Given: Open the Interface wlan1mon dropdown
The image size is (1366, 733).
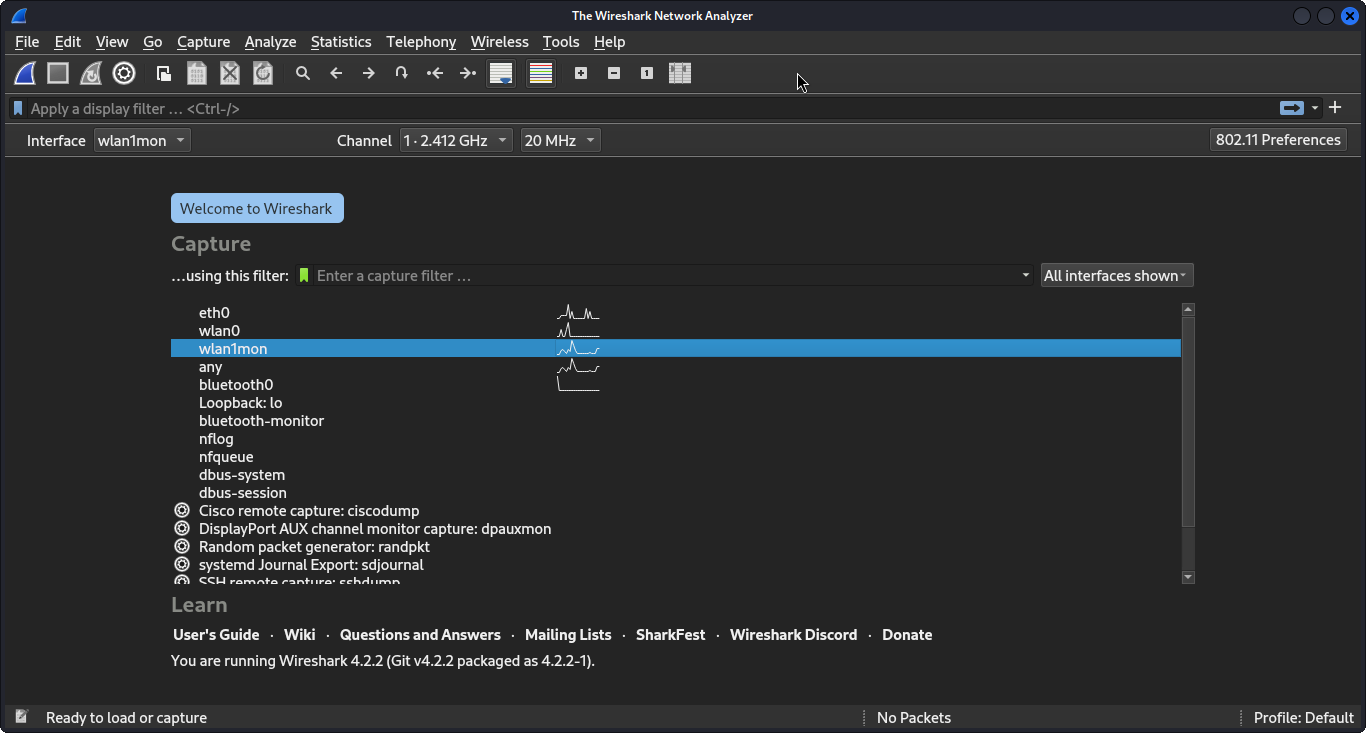Looking at the screenshot, I should (x=142, y=141).
